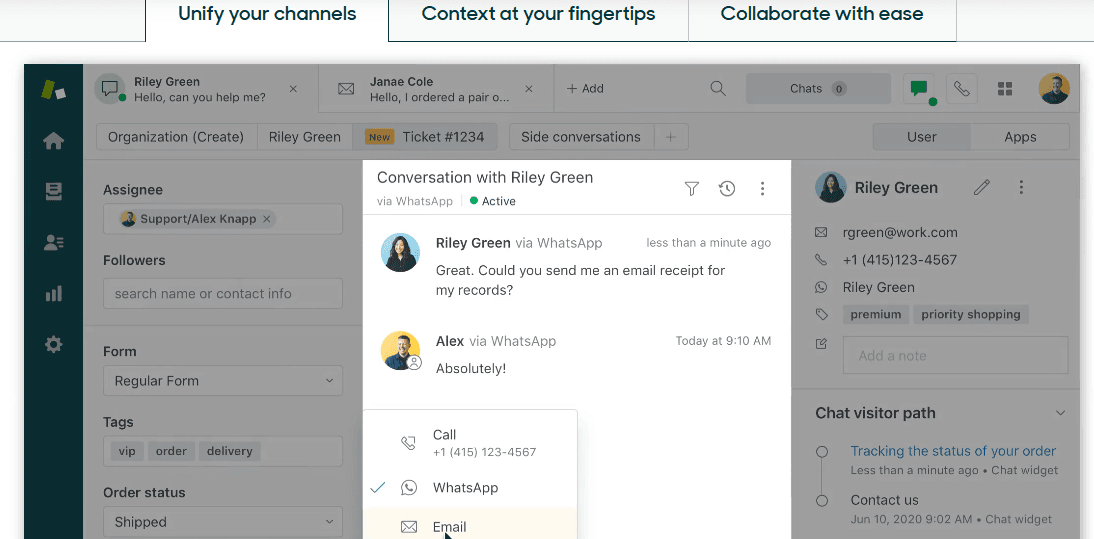Open the conversation more options menu
1094x539 pixels.
[763, 188]
